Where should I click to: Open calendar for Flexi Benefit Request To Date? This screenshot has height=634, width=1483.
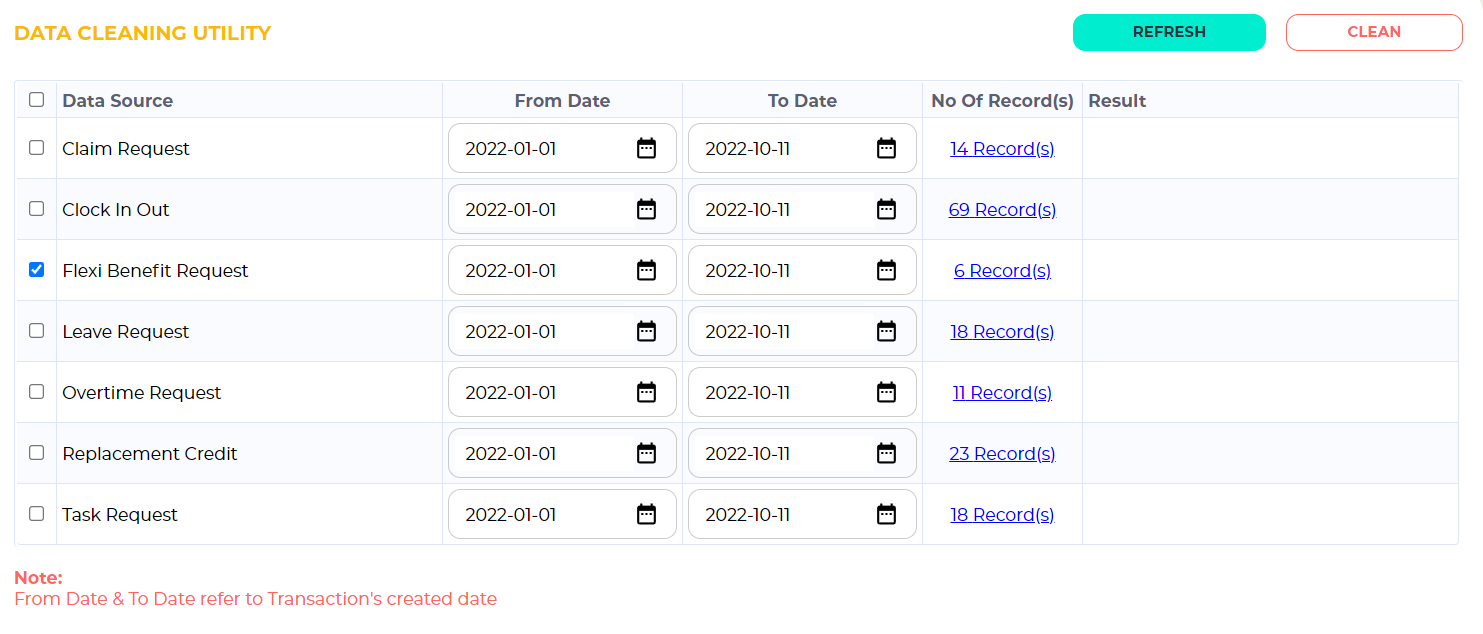click(886, 271)
